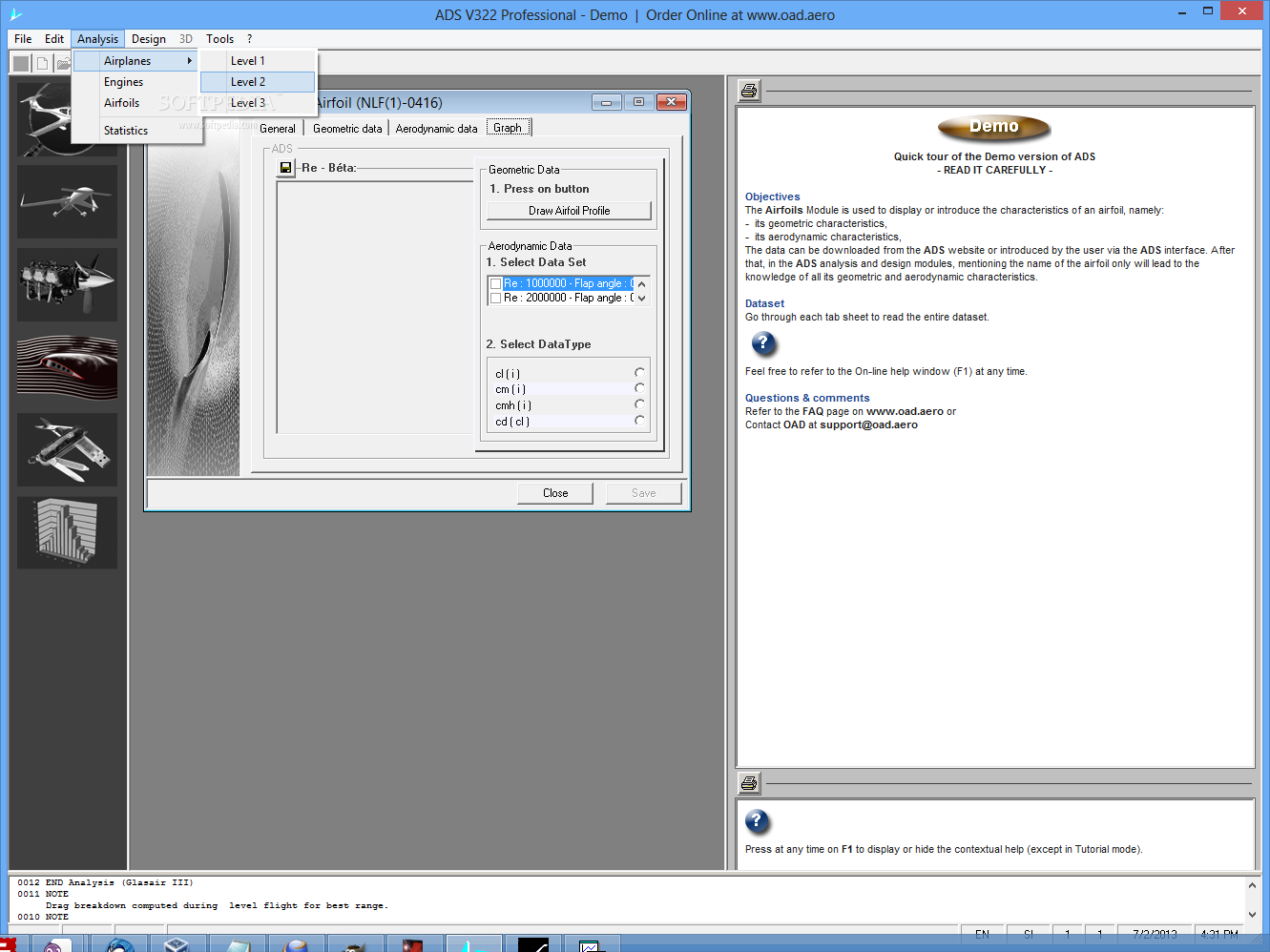Open the pocket-knife tools module in sidebar
Viewport: 1270px width, 952px height.
(x=67, y=450)
